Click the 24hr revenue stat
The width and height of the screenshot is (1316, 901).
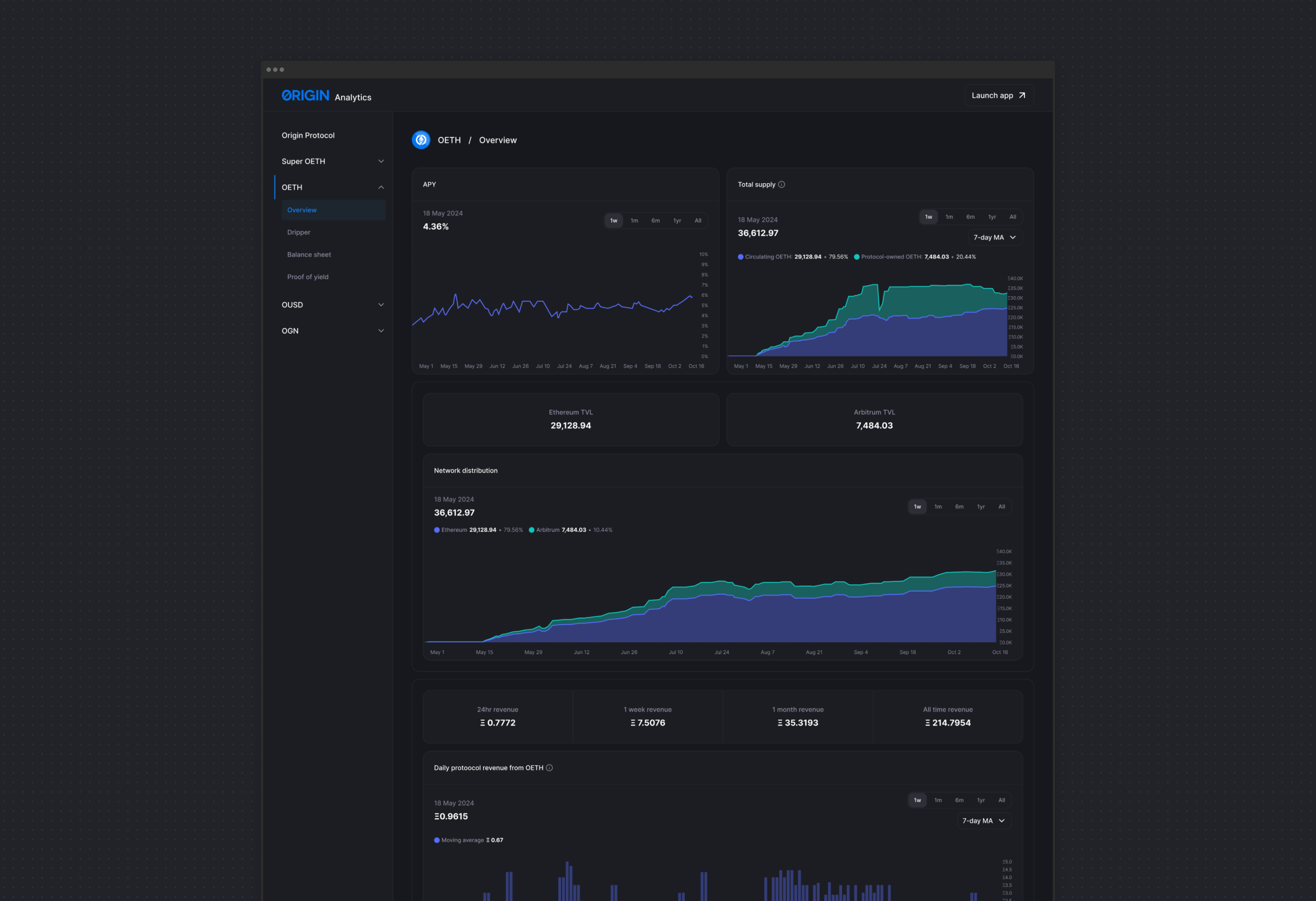click(498, 717)
